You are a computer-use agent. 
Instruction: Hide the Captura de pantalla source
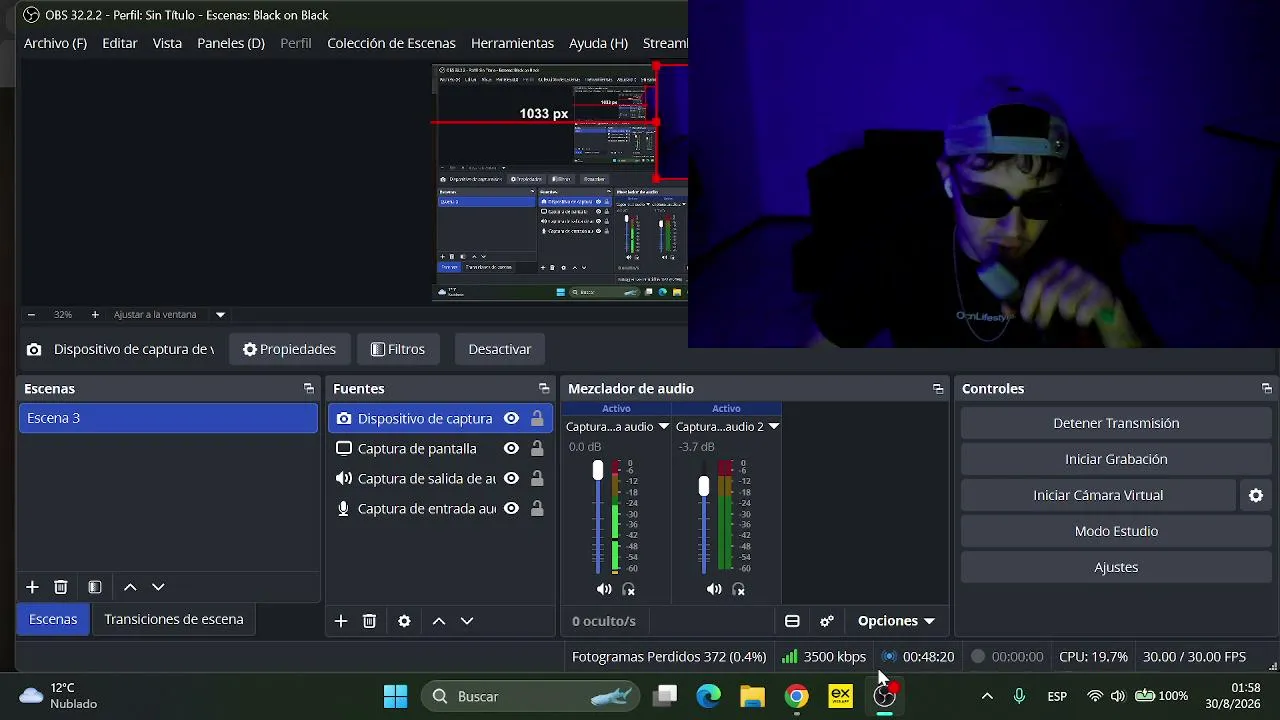[511, 449]
